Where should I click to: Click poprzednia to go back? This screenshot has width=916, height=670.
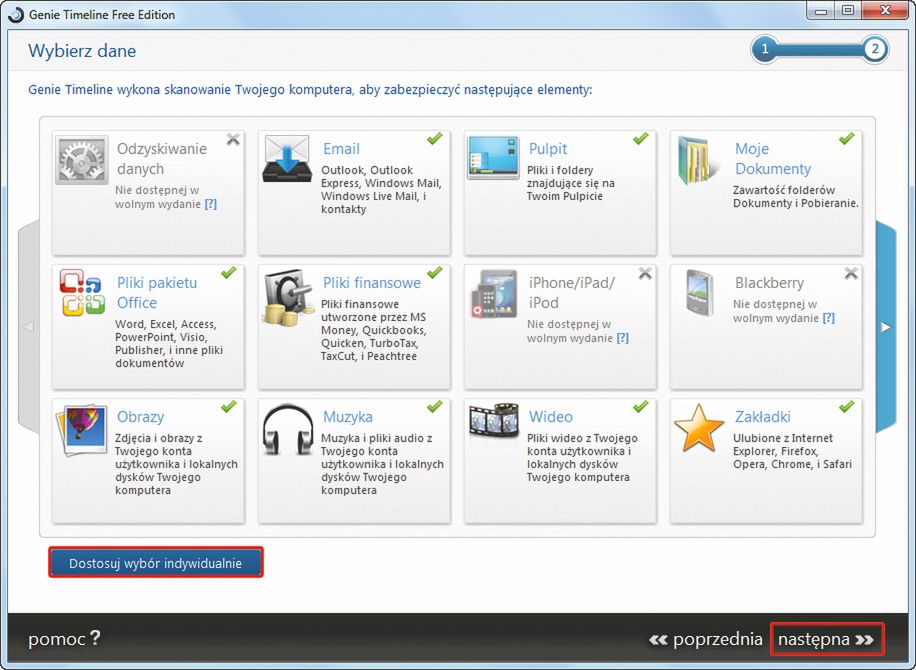click(706, 639)
